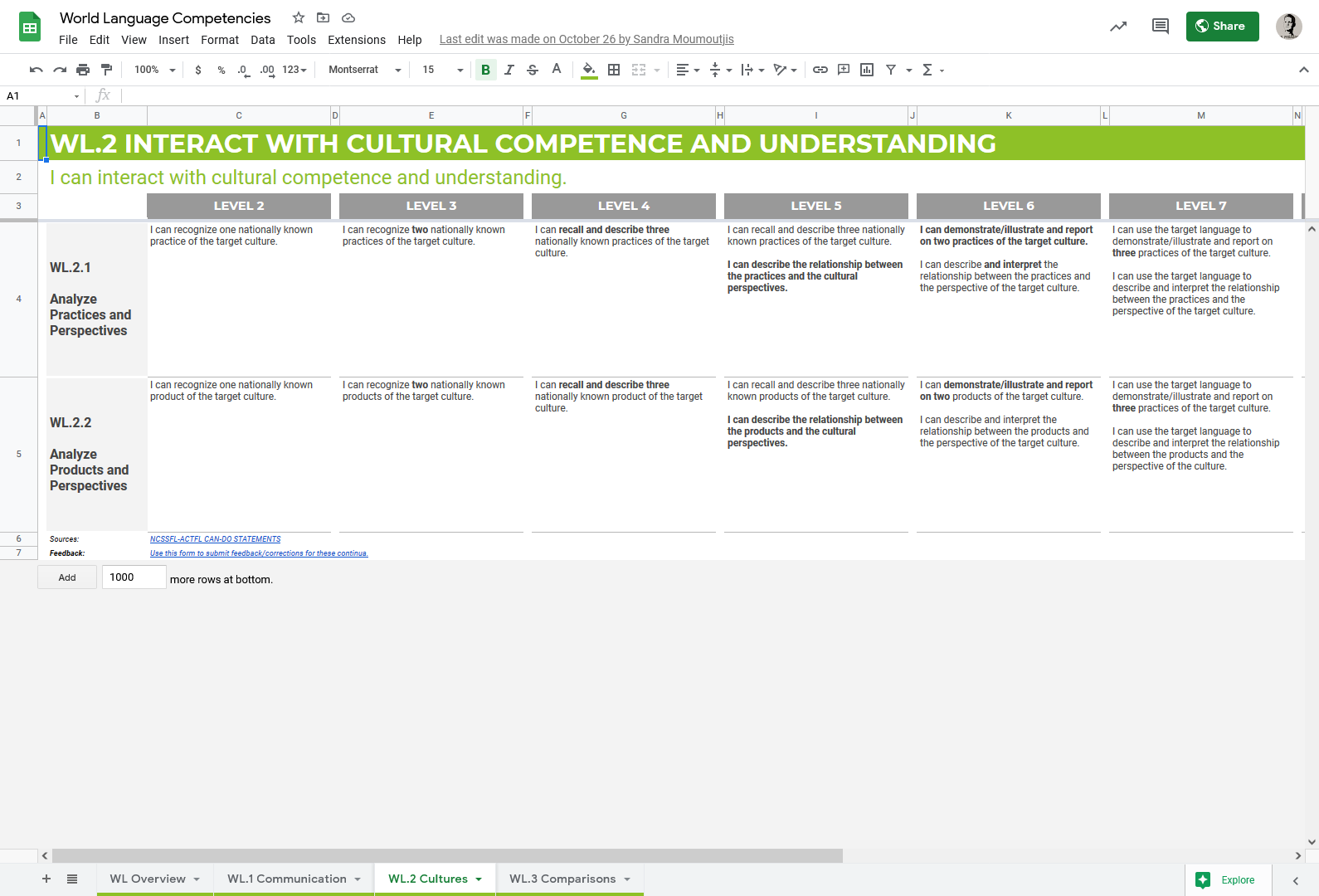The width and height of the screenshot is (1319, 896).
Task: Open comment history icon
Action: click(x=1160, y=27)
